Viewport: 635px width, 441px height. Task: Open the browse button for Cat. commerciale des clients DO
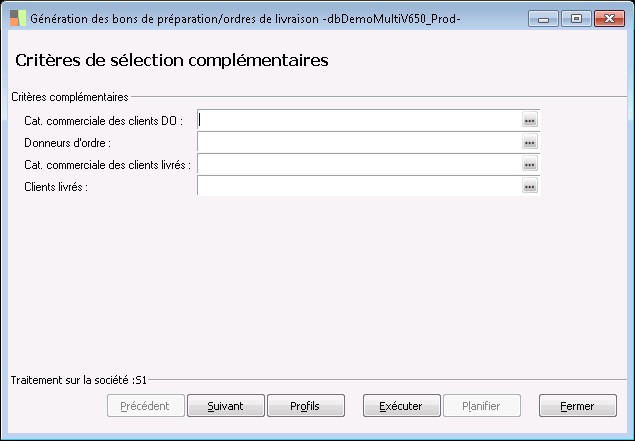[x=530, y=120]
